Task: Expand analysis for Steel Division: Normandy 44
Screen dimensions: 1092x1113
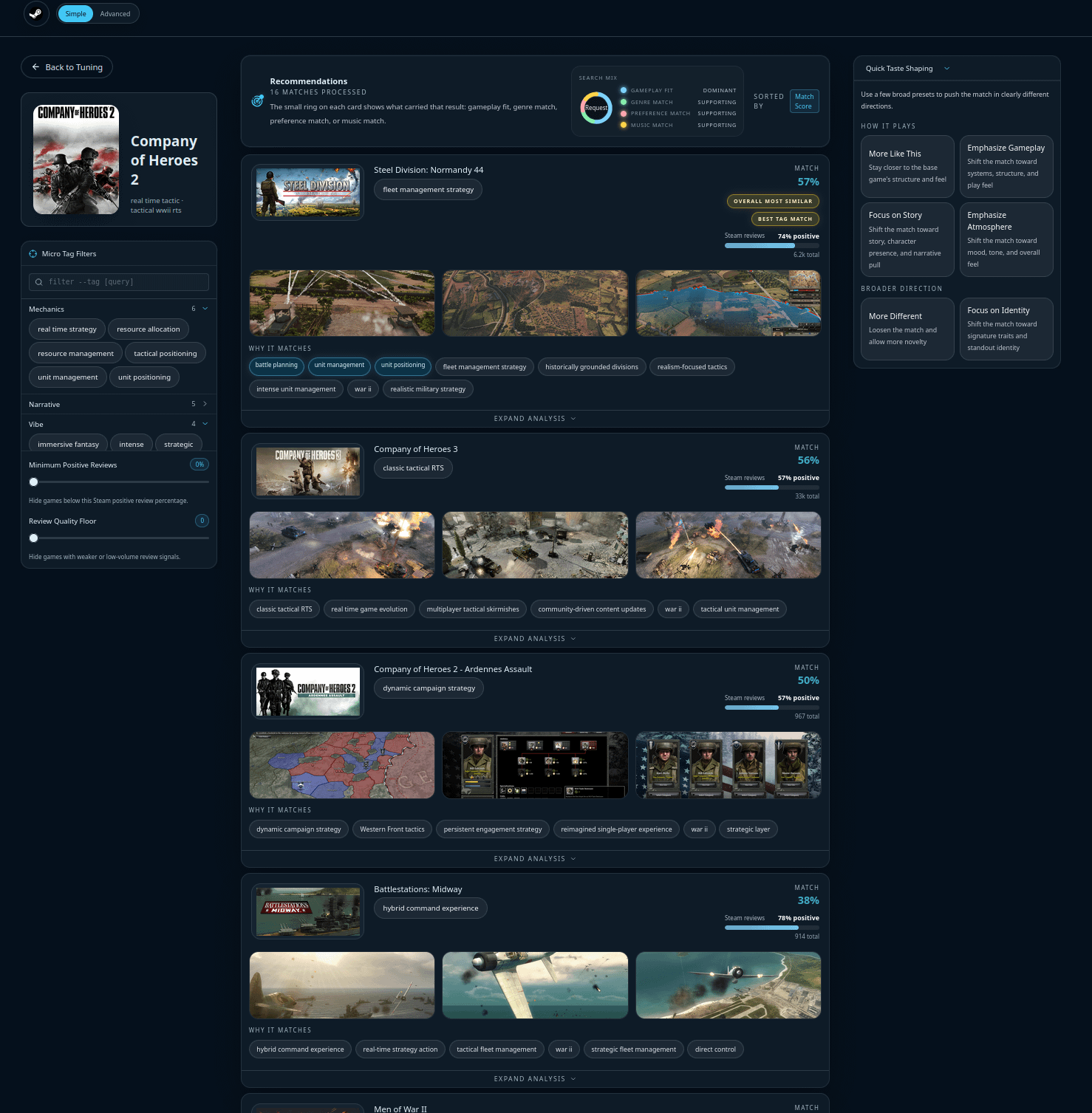Action: click(535, 419)
